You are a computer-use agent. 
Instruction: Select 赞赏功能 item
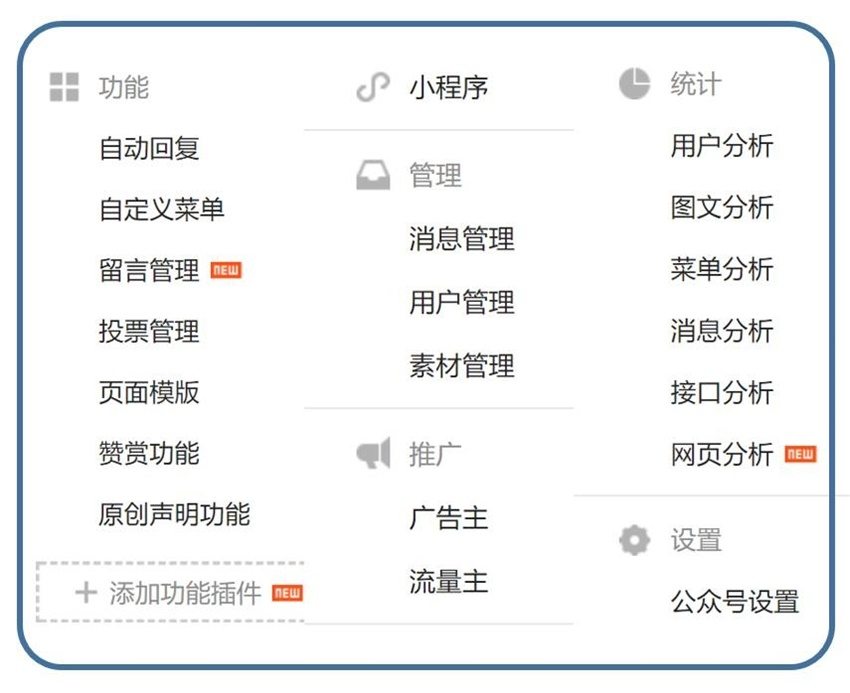click(x=149, y=453)
